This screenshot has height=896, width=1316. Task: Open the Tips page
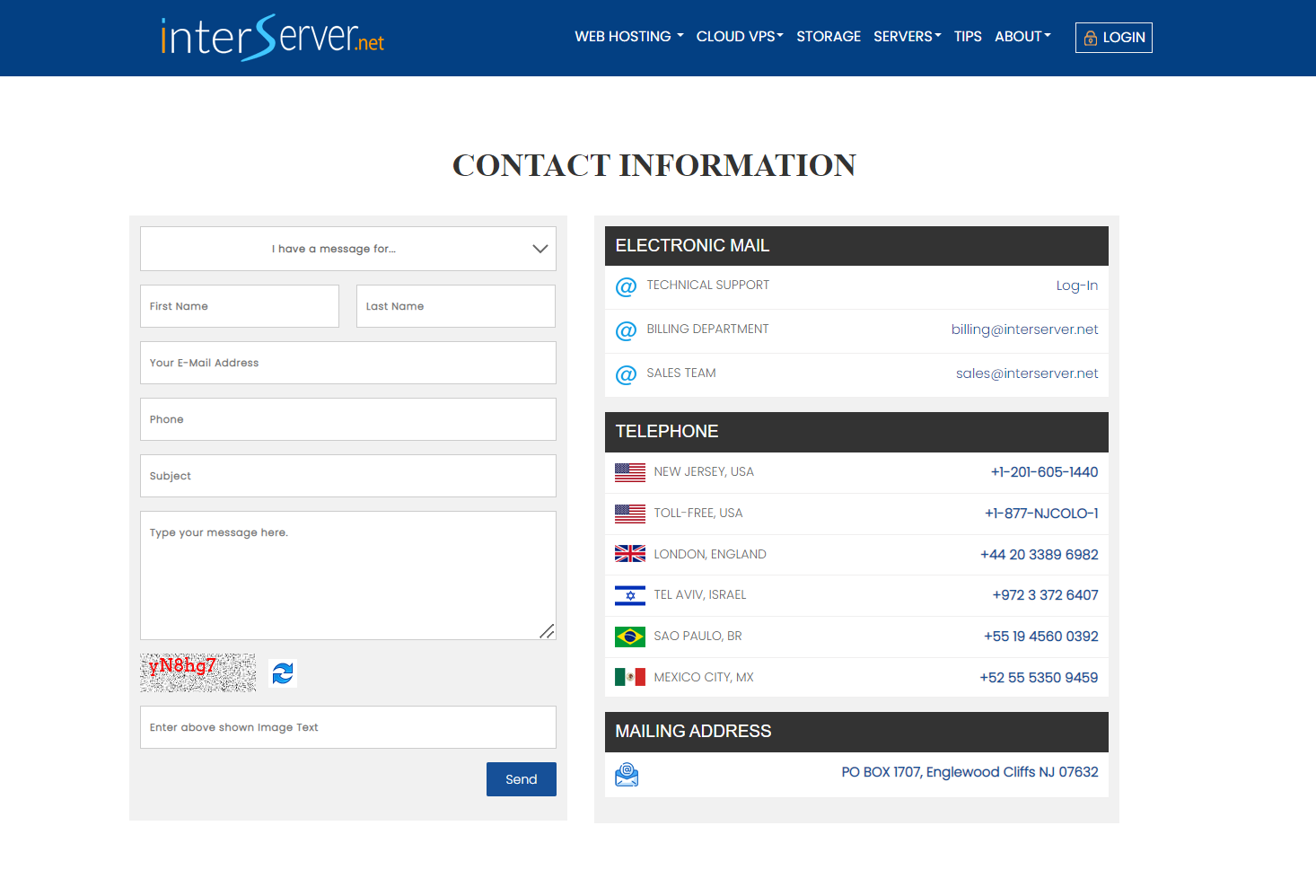pyautogui.click(x=968, y=37)
